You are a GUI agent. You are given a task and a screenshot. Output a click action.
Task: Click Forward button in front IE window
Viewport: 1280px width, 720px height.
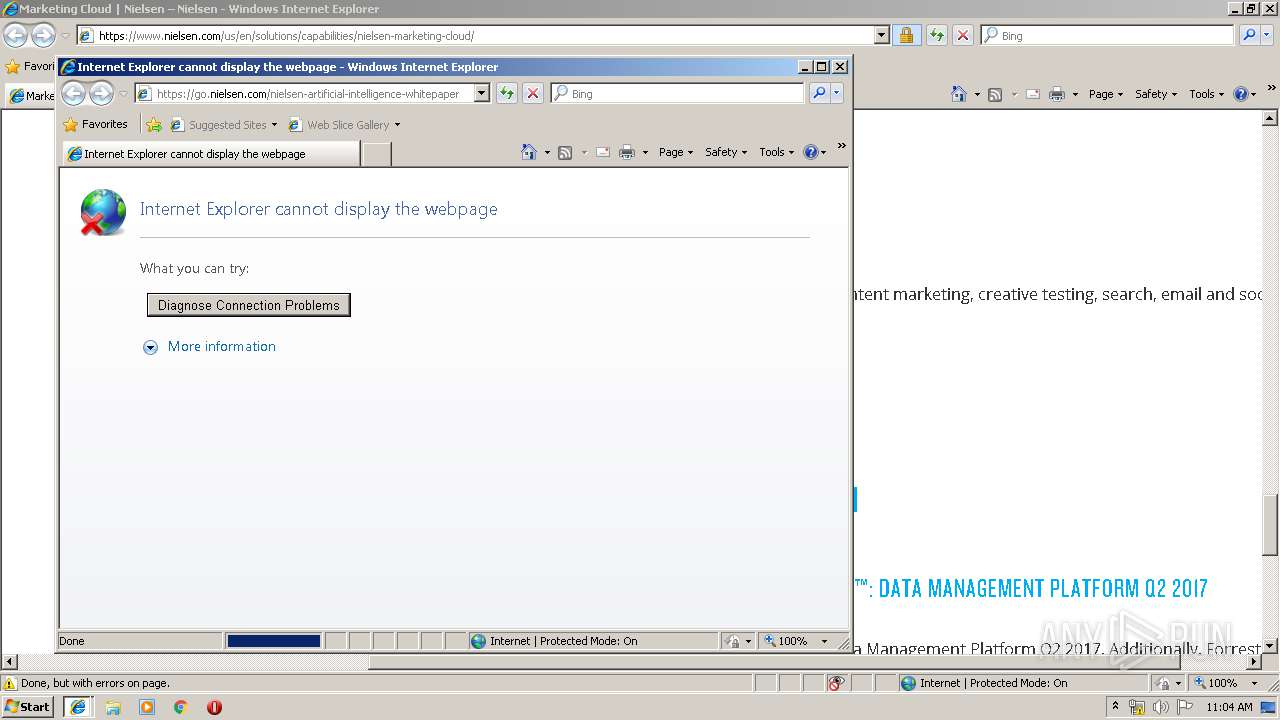point(101,94)
